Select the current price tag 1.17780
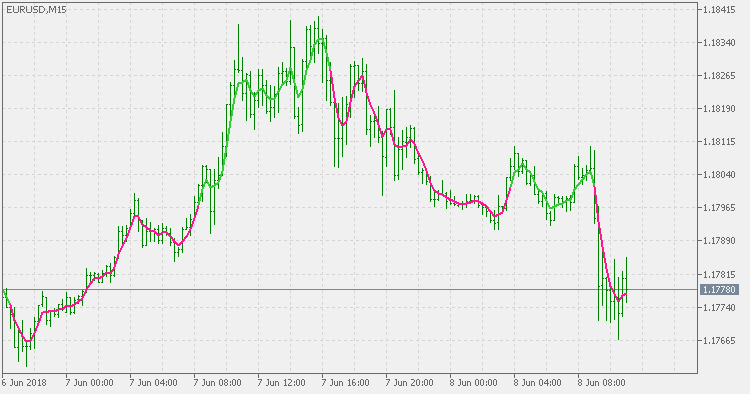The width and height of the screenshot is (750, 394). tap(719, 289)
